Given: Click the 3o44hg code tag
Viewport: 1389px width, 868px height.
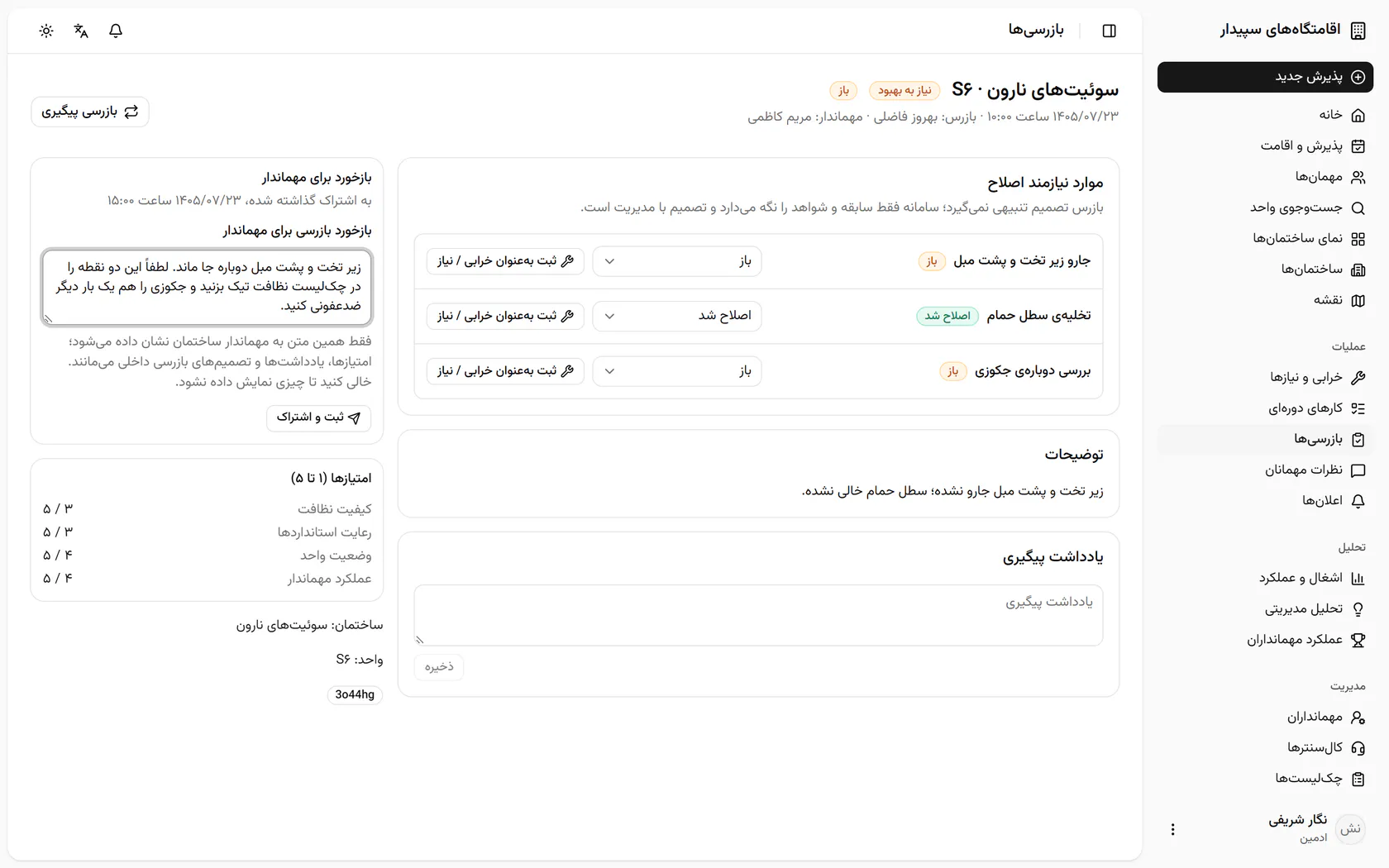Looking at the screenshot, I should 355,695.
